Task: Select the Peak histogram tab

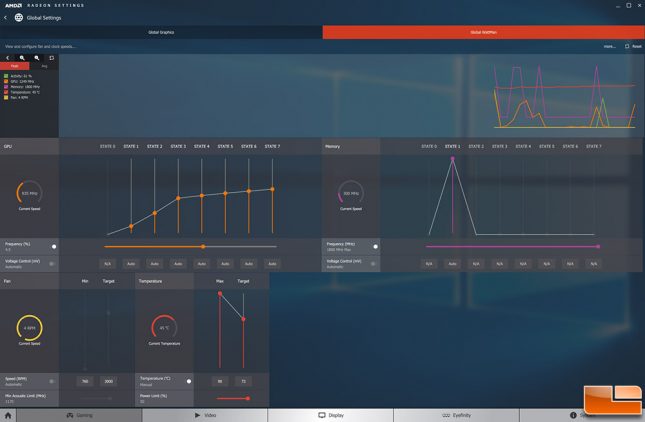Action: click(x=14, y=66)
